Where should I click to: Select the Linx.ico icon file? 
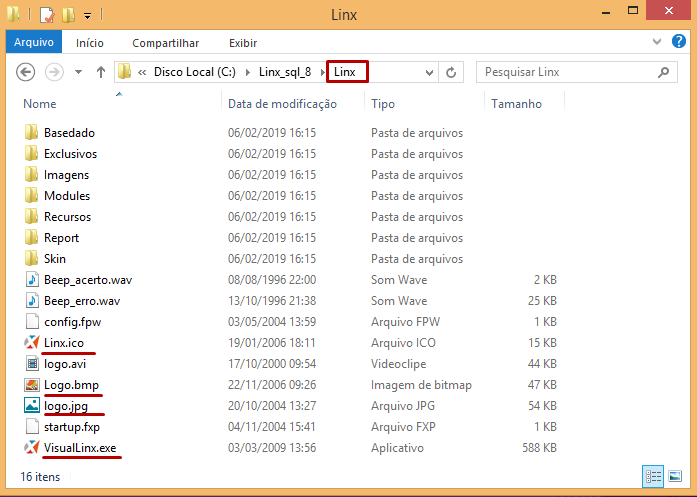pyautogui.click(x=32, y=342)
